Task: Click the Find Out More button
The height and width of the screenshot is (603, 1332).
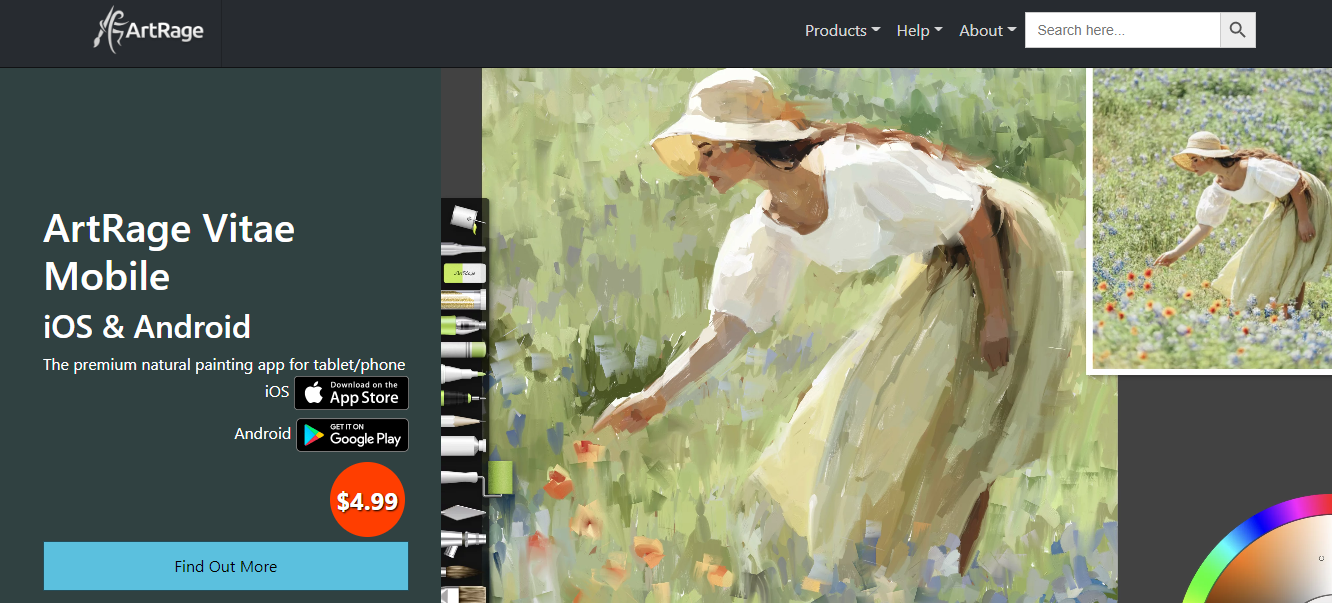Action: pyautogui.click(x=226, y=566)
